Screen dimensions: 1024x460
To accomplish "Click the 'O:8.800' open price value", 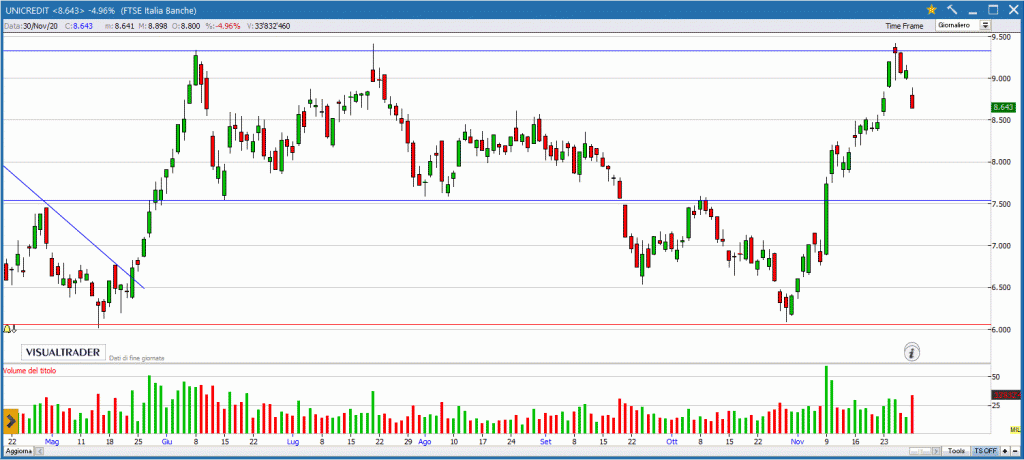I will pos(186,25).
